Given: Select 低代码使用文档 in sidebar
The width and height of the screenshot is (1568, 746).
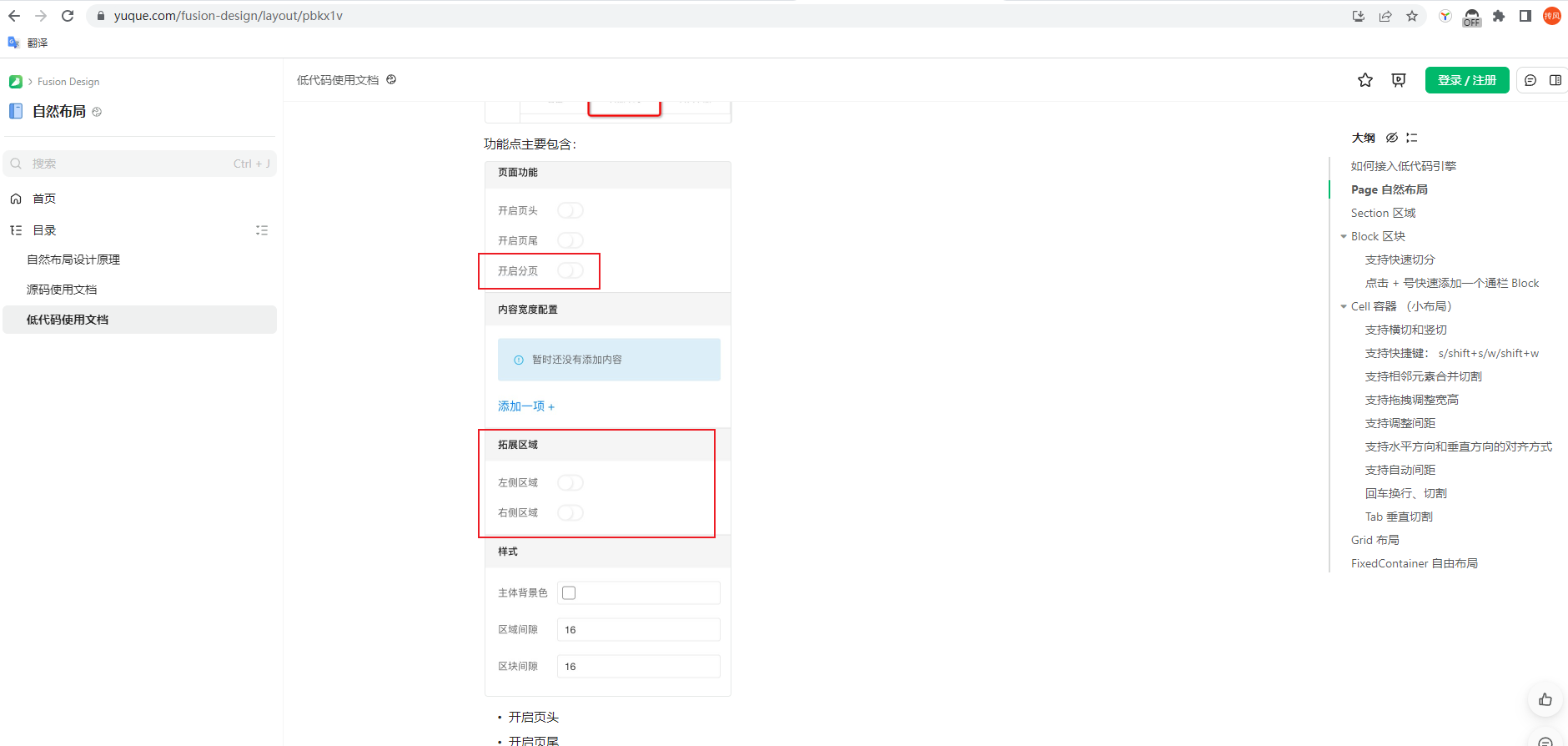Looking at the screenshot, I should [140, 320].
